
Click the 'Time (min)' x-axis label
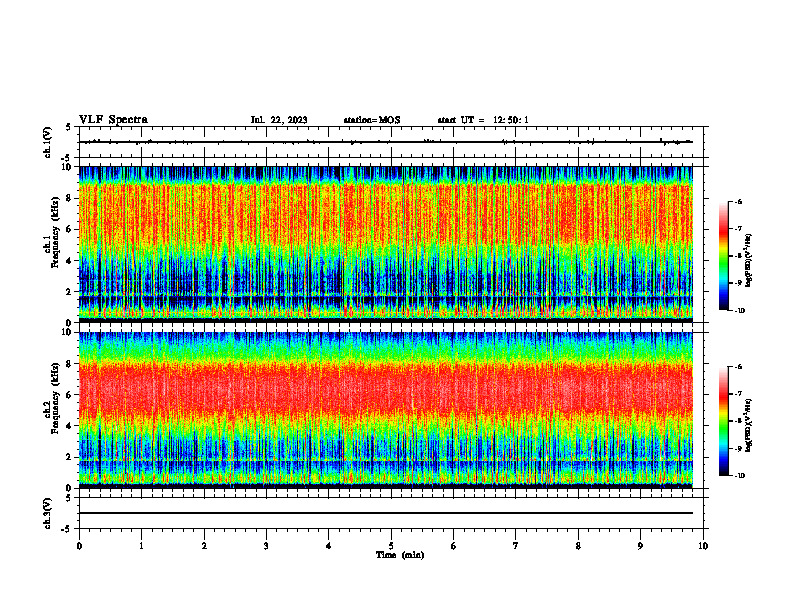coord(400,555)
